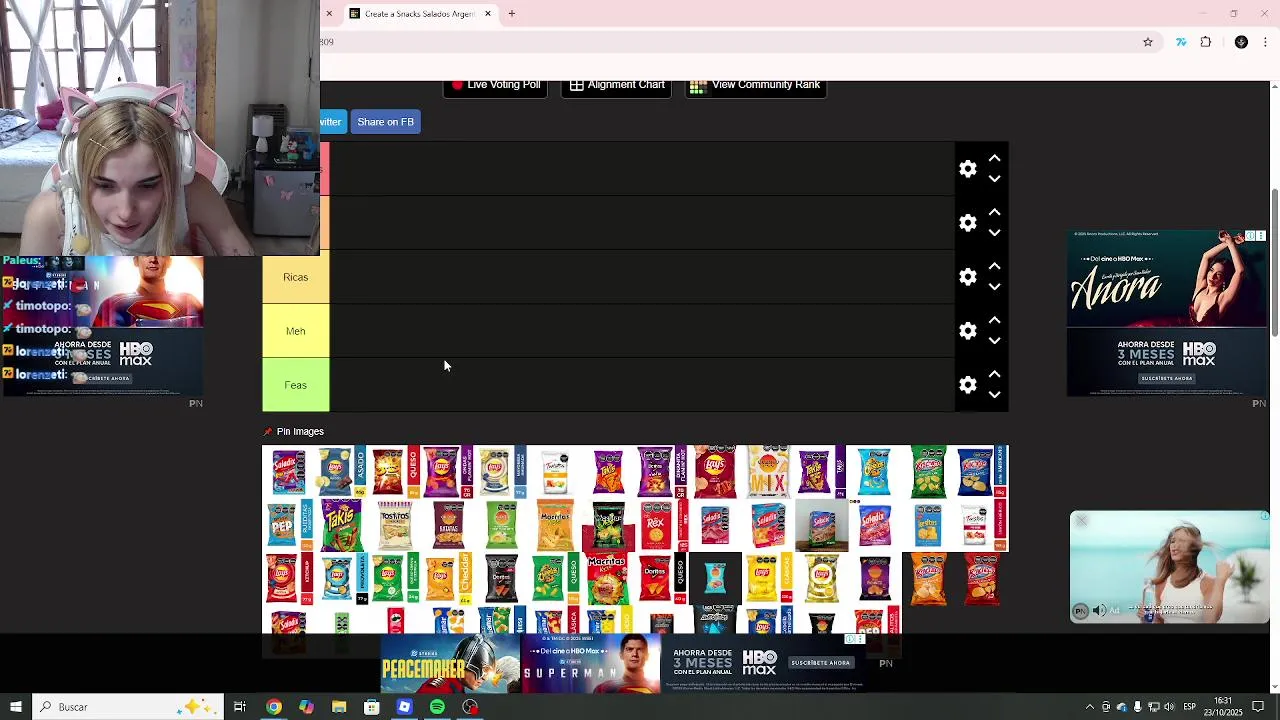
Task: Click the Buscar taskbar search box
Action: (x=127, y=707)
